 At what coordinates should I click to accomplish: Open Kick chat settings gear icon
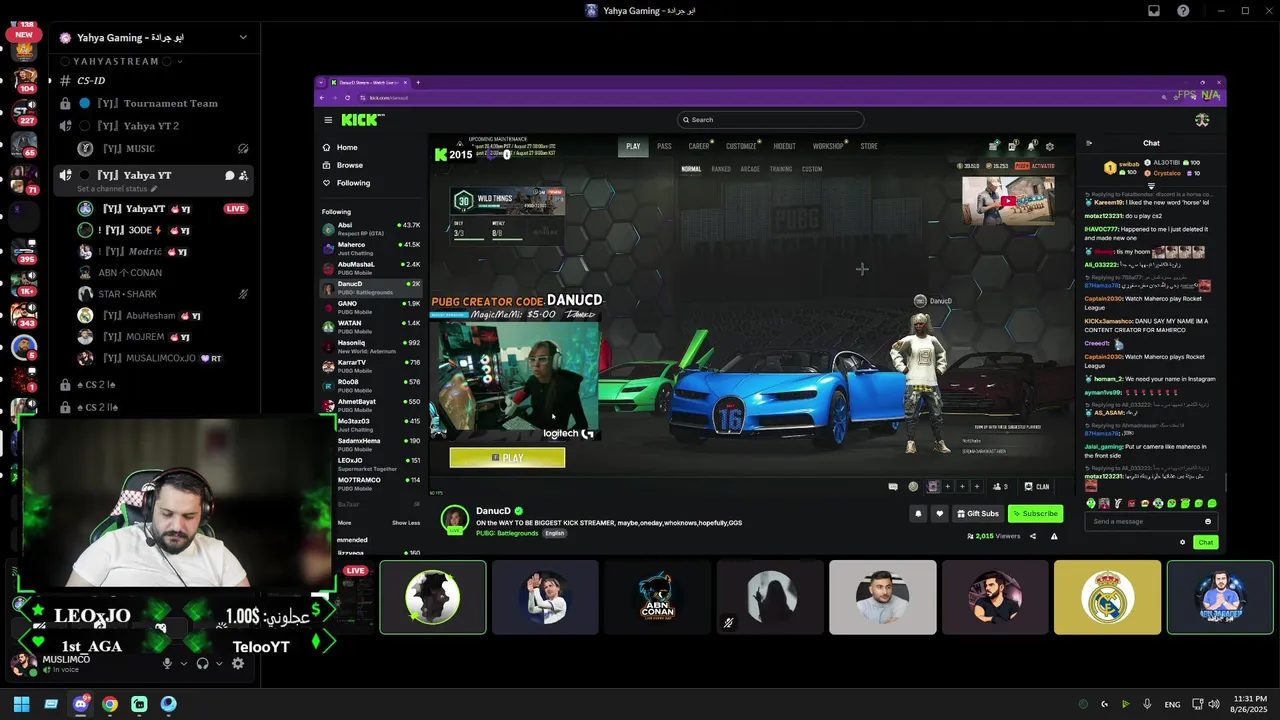[x=1182, y=542]
